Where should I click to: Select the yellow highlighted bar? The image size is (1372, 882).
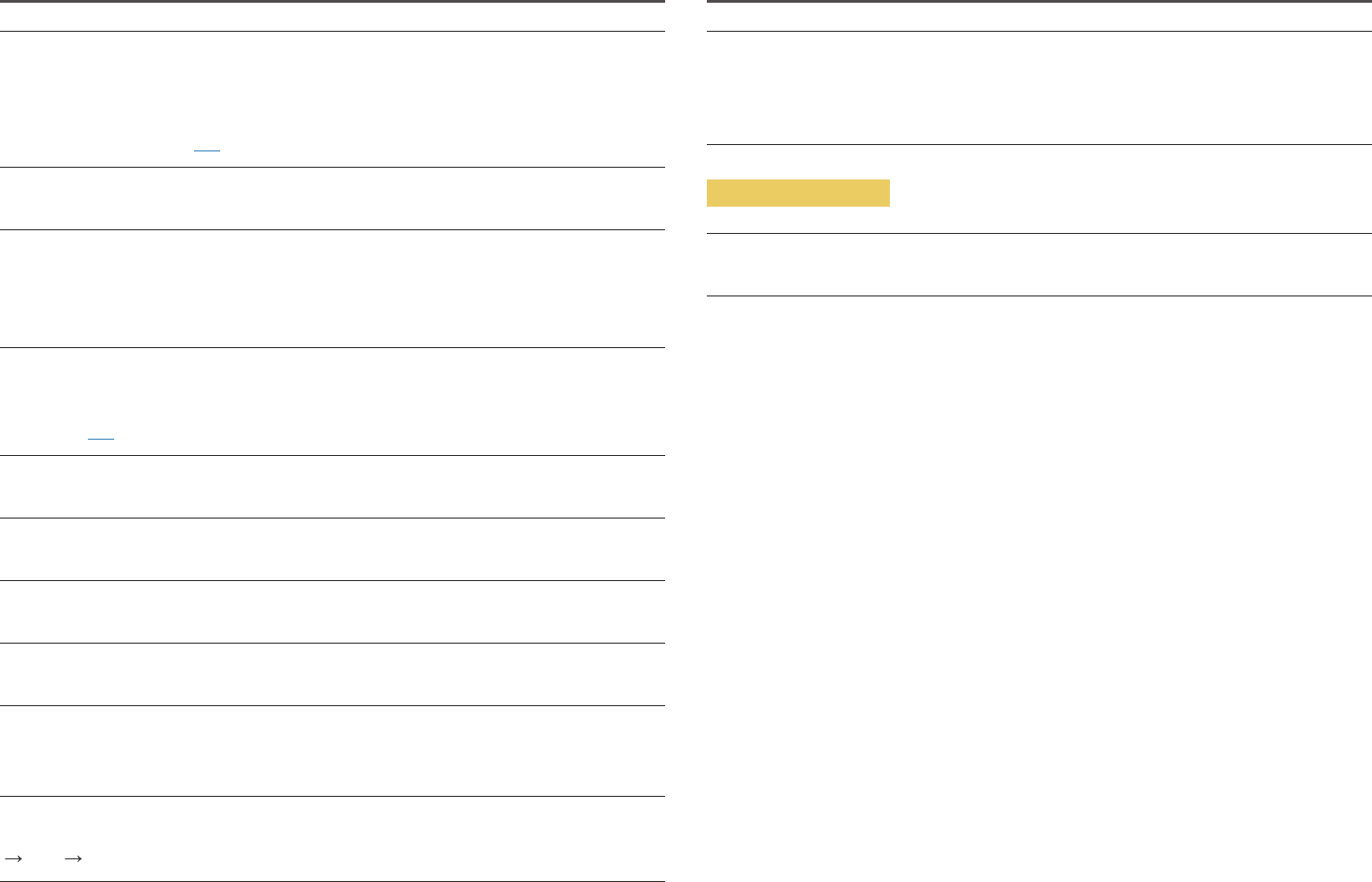797,193
